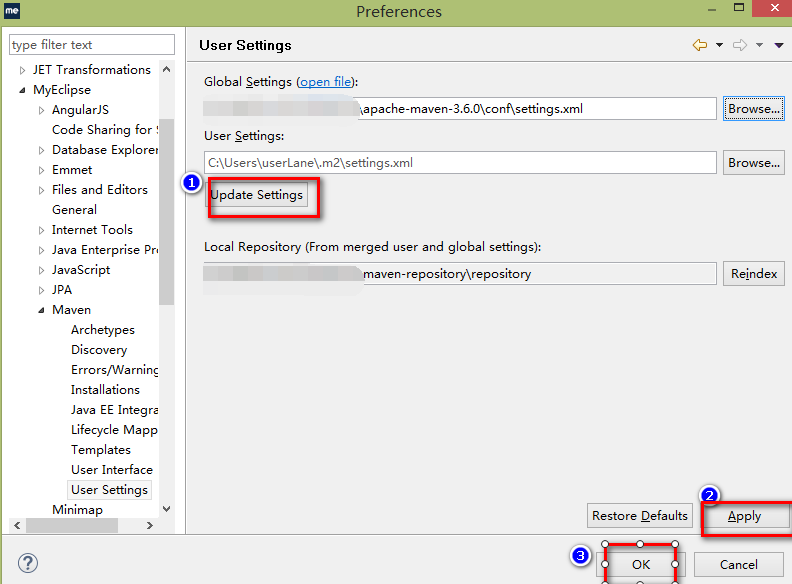Open the forward history dropdown arrow
Viewport: 792px width, 584px height.
(759, 45)
